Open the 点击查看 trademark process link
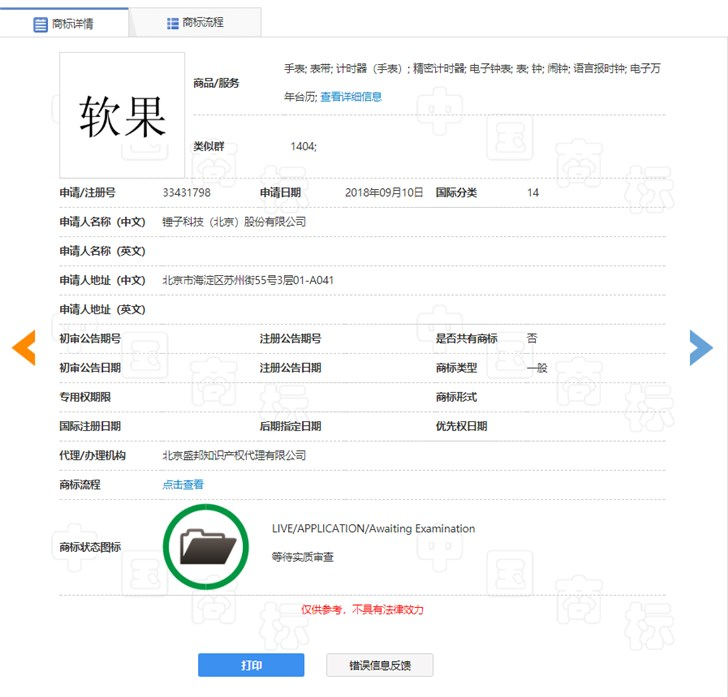This screenshot has width=728, height=697. [x=183, y=485]
